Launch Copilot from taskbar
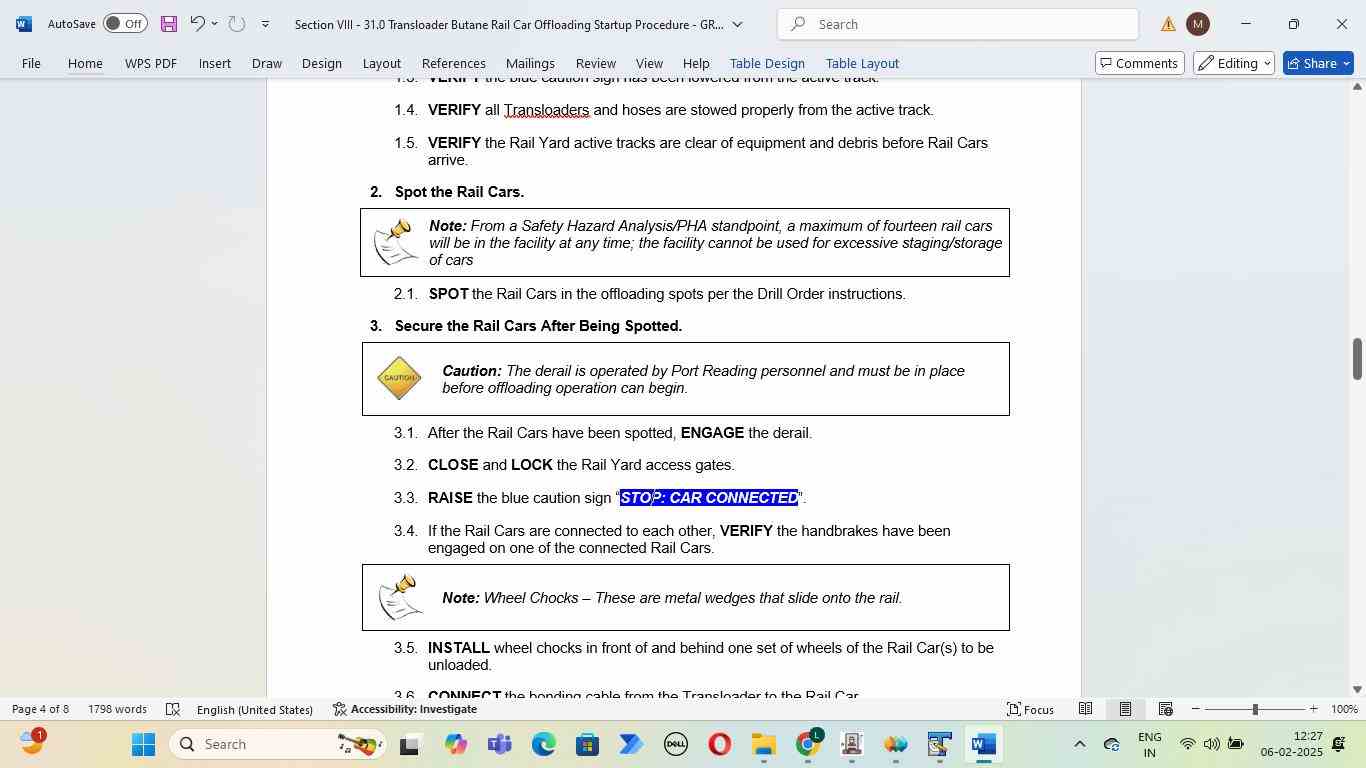The height and width of the screenshot is (768, 1366). tap(456, 745)
